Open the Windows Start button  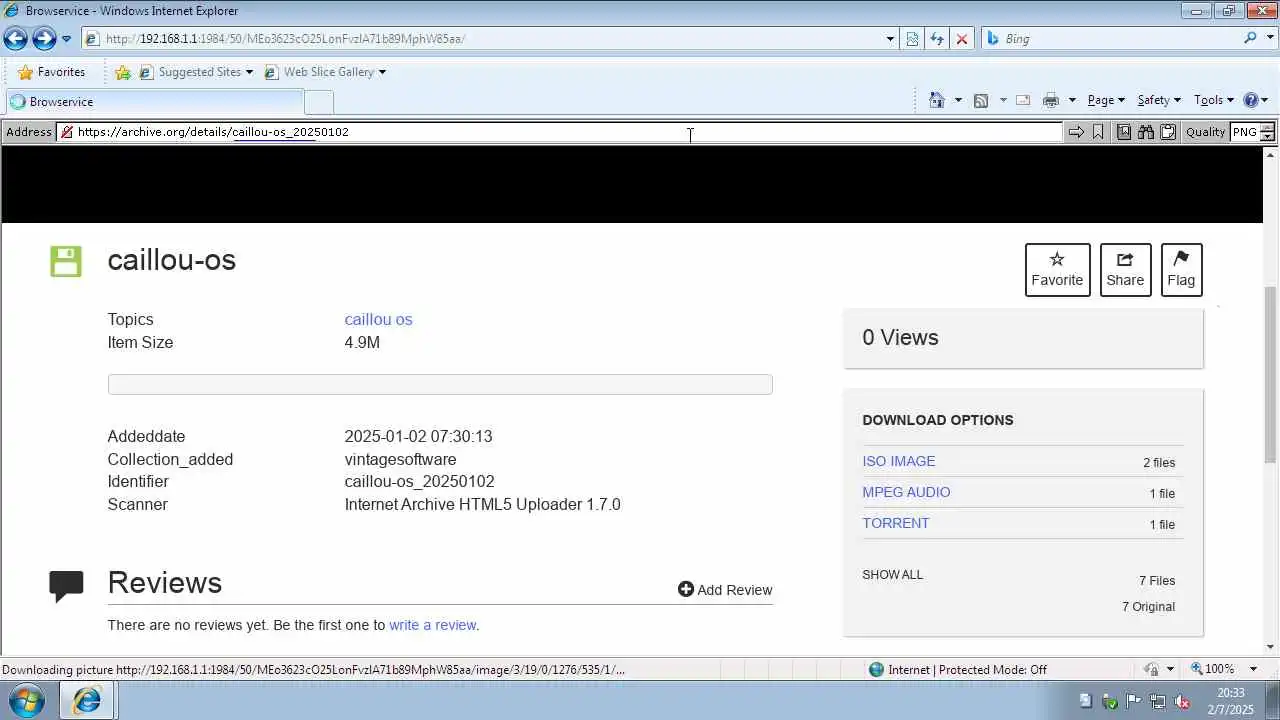26,700
